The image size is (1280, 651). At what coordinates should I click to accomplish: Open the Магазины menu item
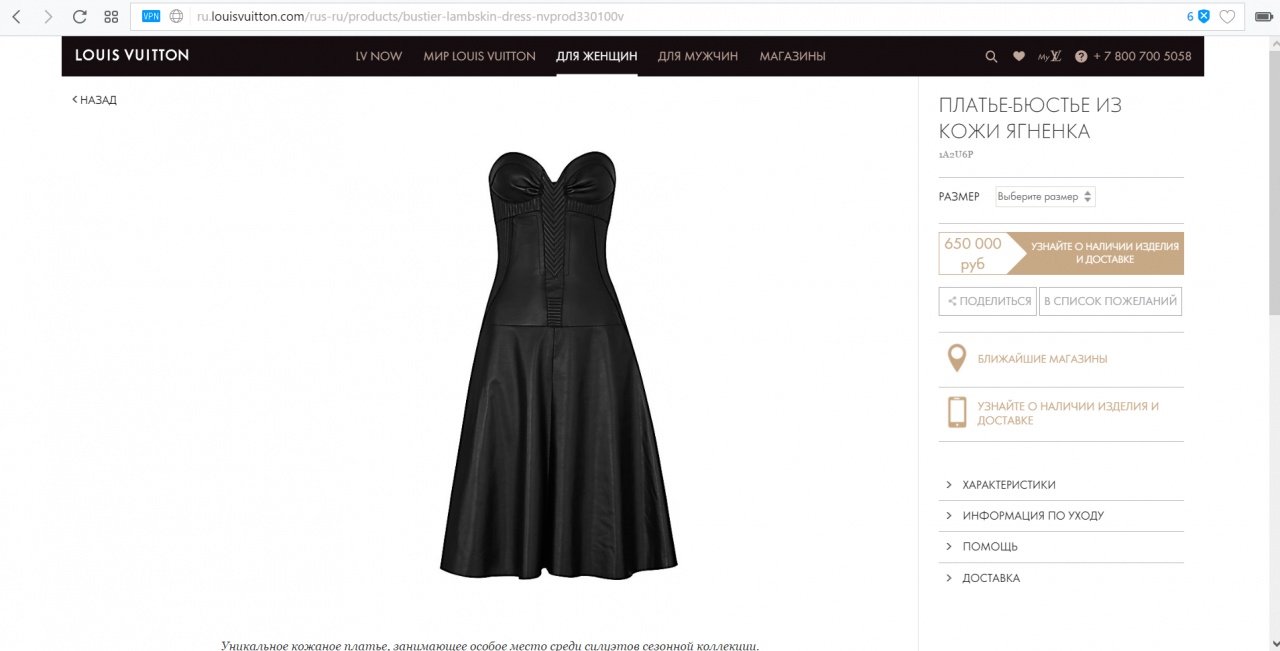792,56
